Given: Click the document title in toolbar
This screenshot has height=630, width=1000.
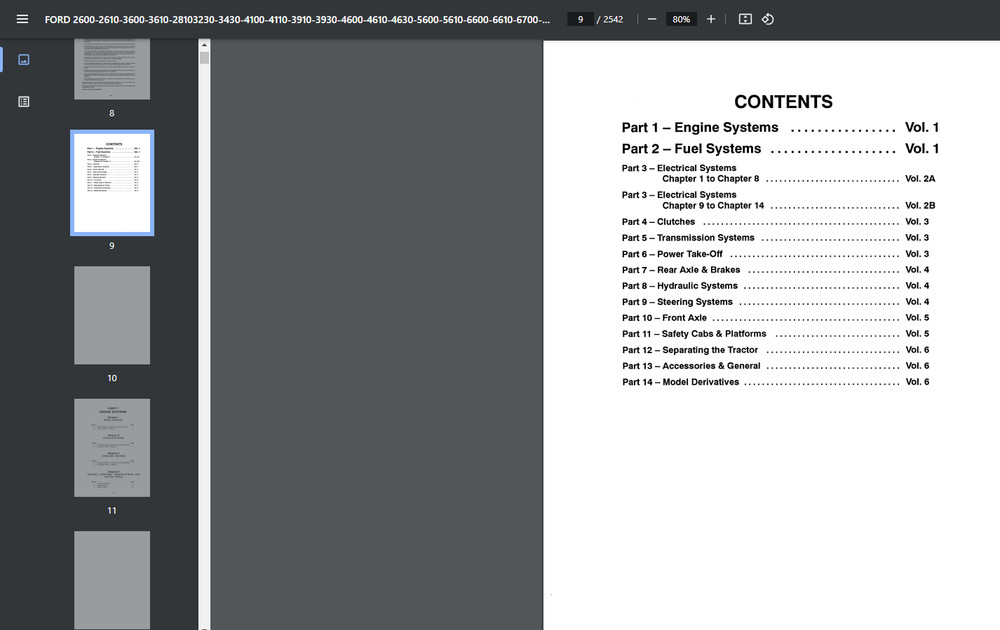Looking at the screenshot, I should point(297,19).
